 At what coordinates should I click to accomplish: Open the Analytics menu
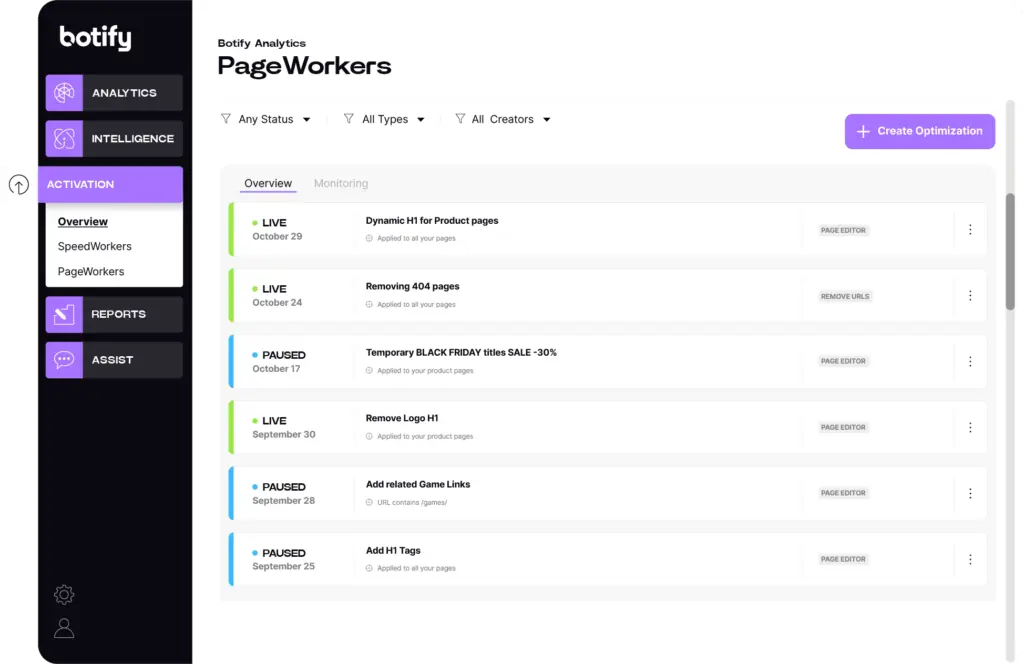(x=114, y=93)
